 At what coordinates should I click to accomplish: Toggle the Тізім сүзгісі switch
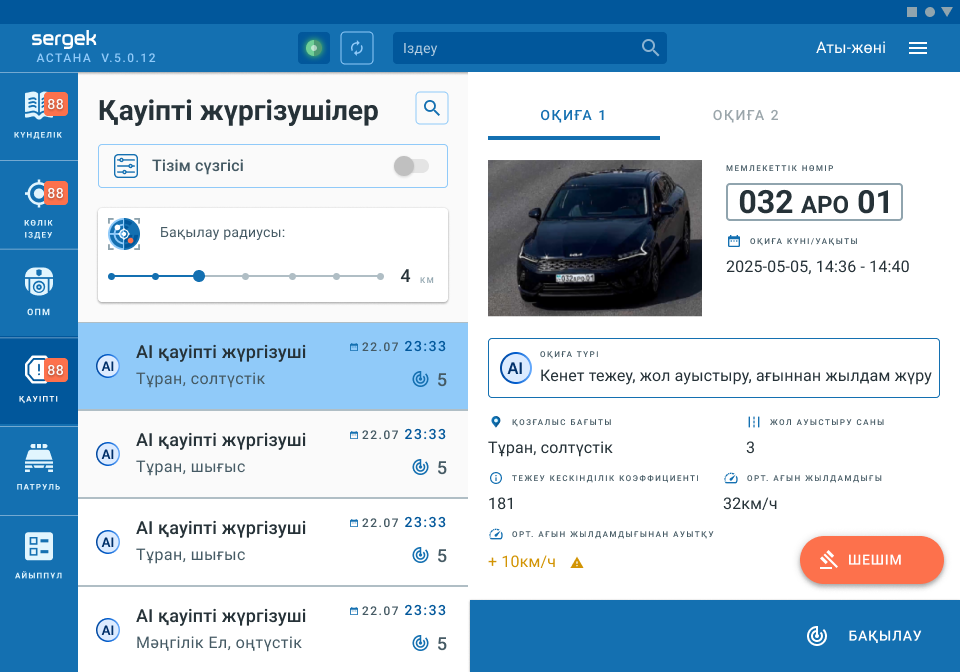410,166
